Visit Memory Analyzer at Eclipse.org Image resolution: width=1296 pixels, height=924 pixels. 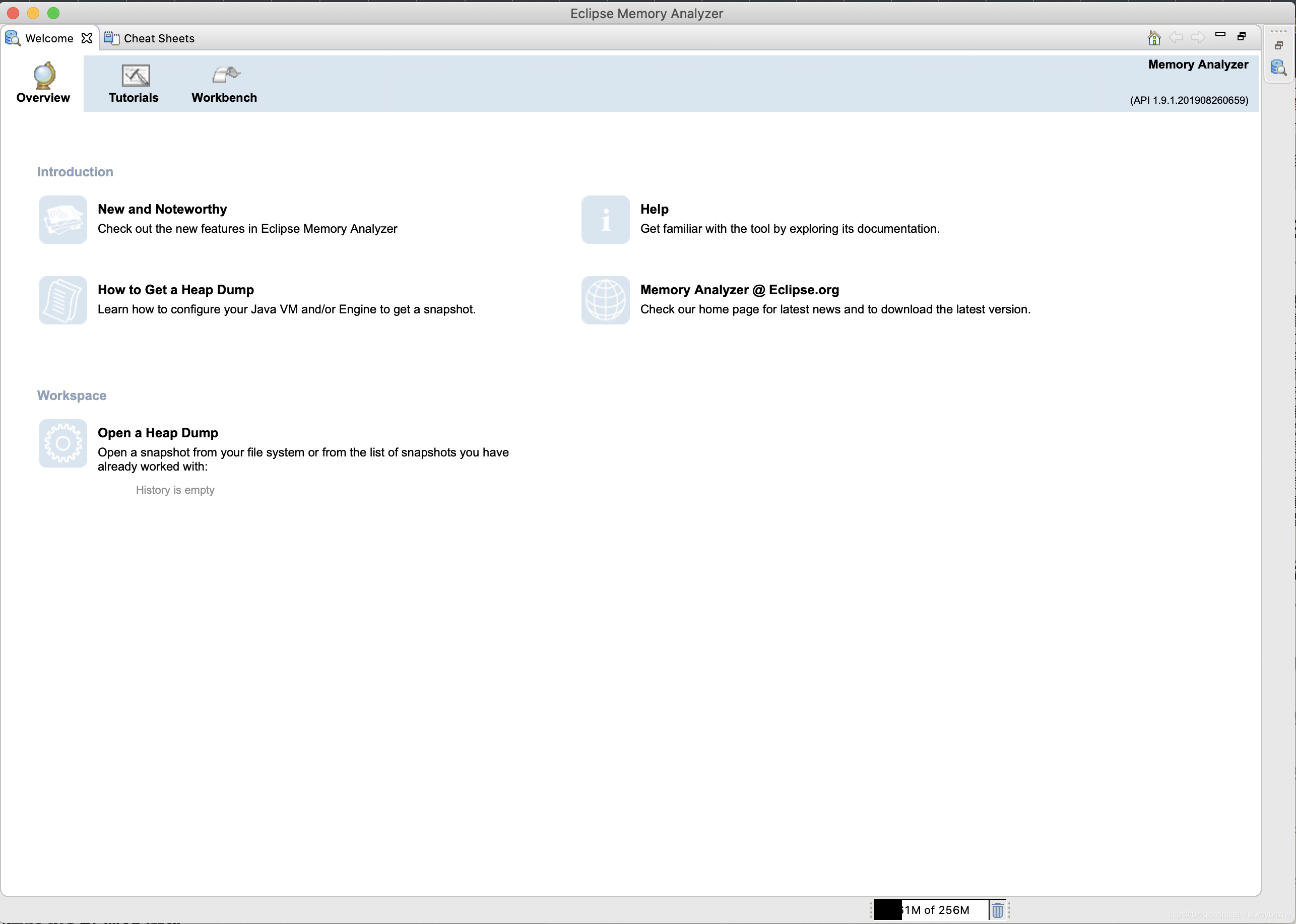(740, 289)
